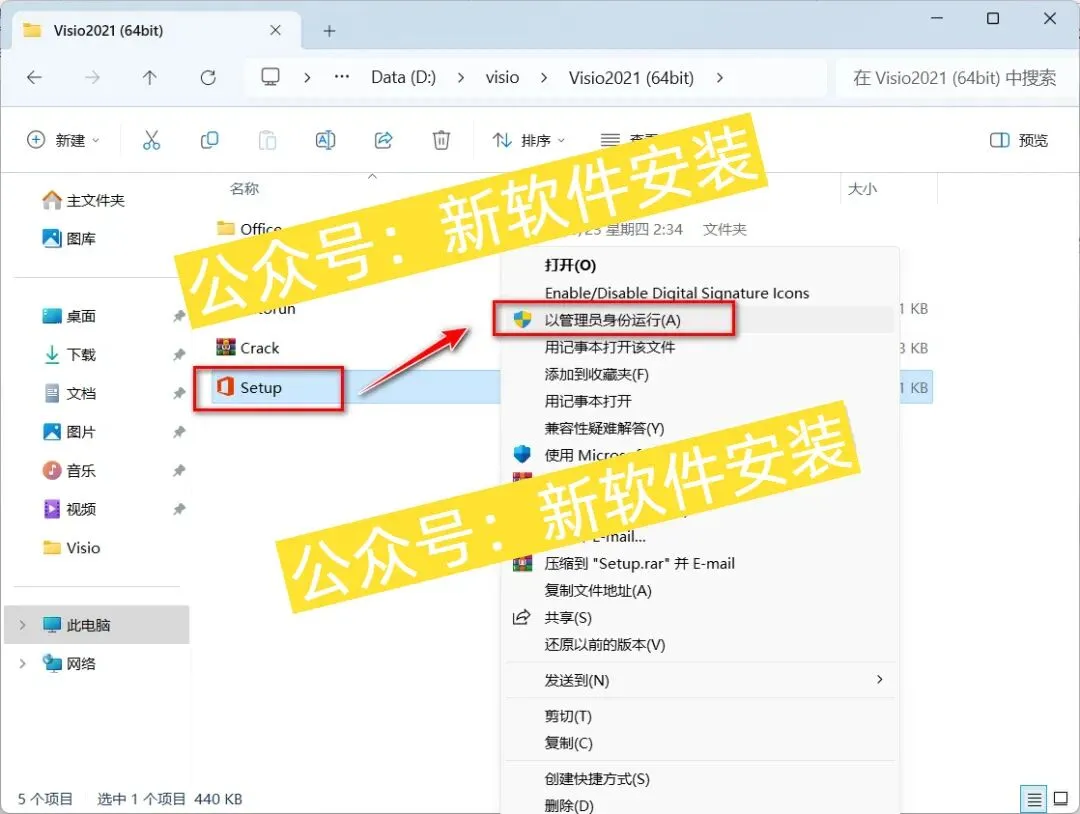Rename the selected file using rename icon
Viewport: 1080px width, 814px height.
(325, 140)
